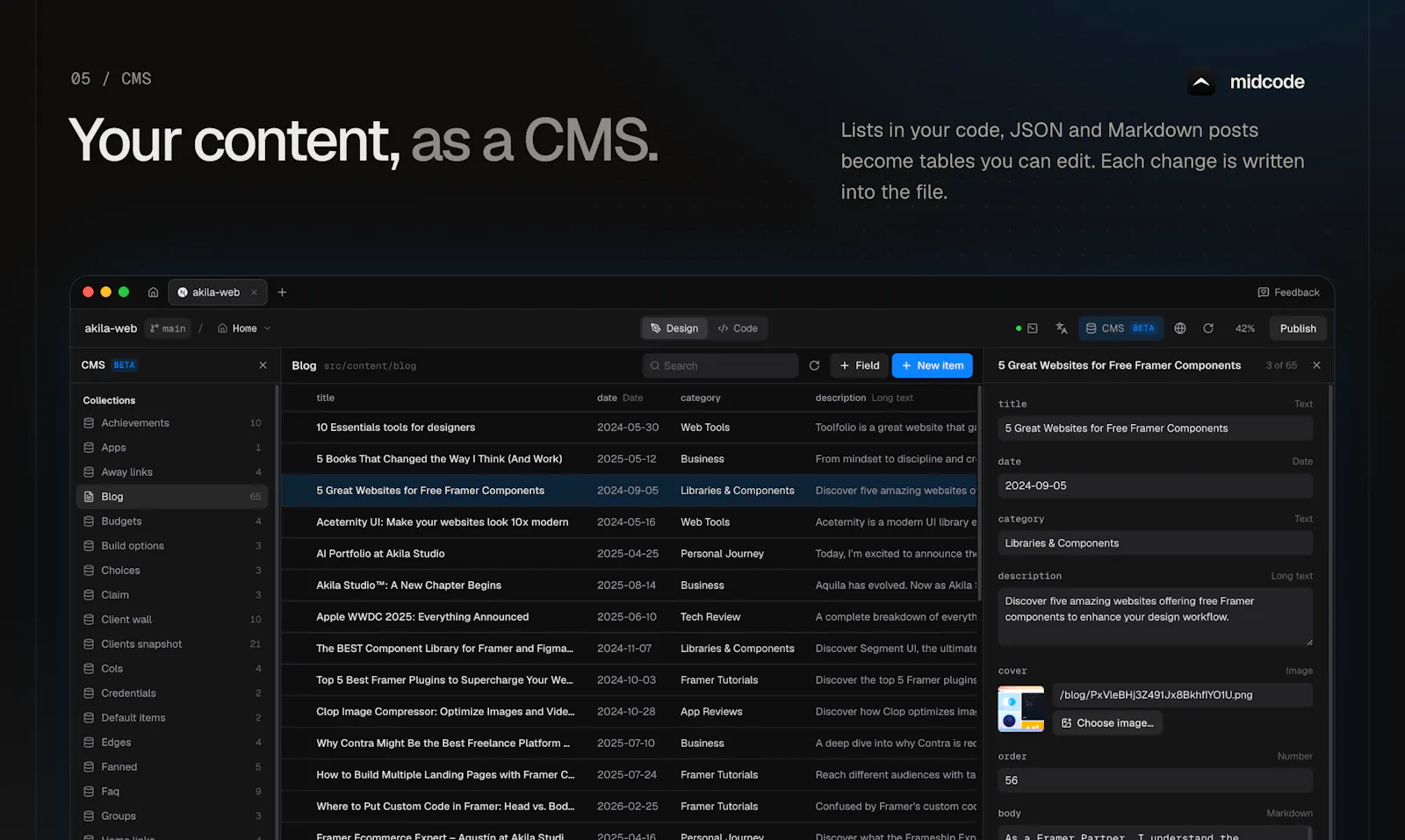Open the Clients snapshot collection
Viewport: 1405px width, 840px height.
coord(172,644)
